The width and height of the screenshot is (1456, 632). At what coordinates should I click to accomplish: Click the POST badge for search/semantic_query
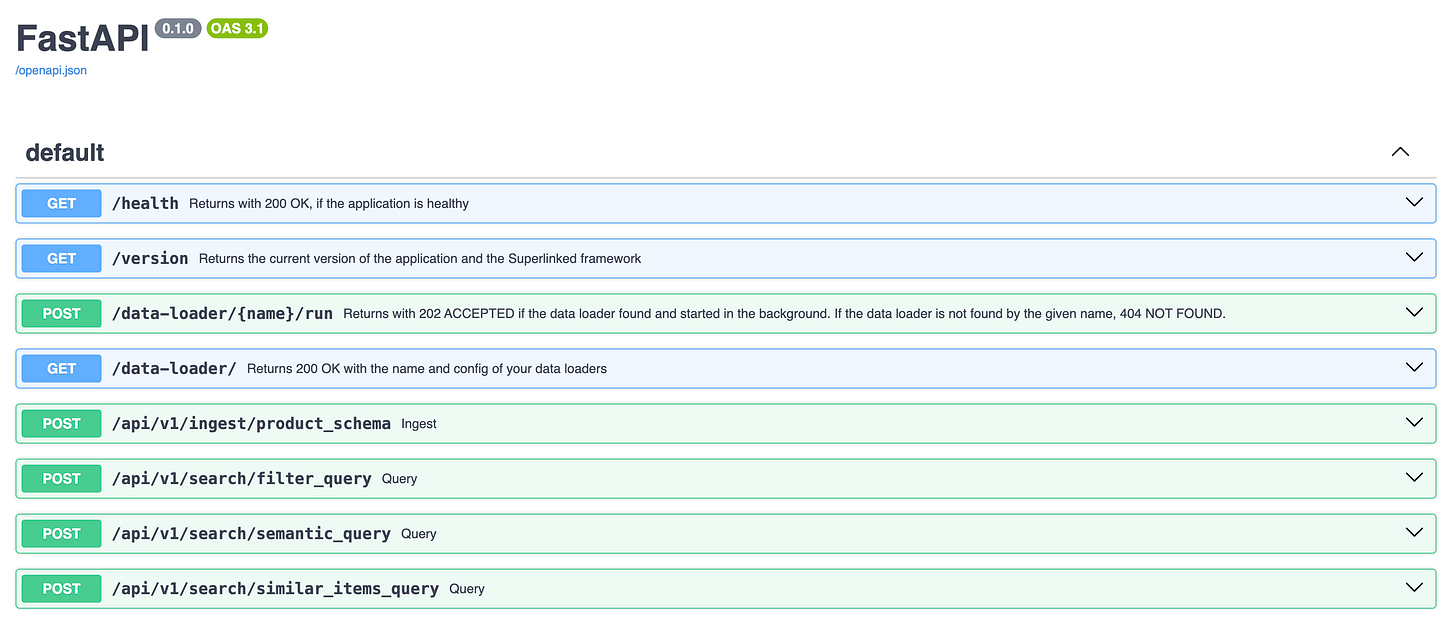click(62, 533)
